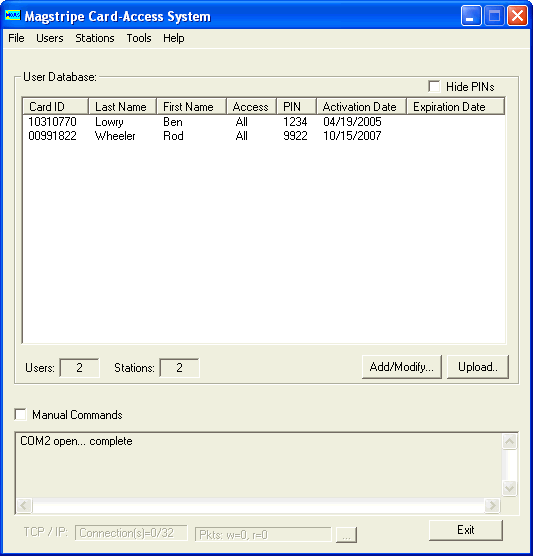Open the Tools menu
Viewport: 533px width, 556px height.
click(x=139, y=38)
